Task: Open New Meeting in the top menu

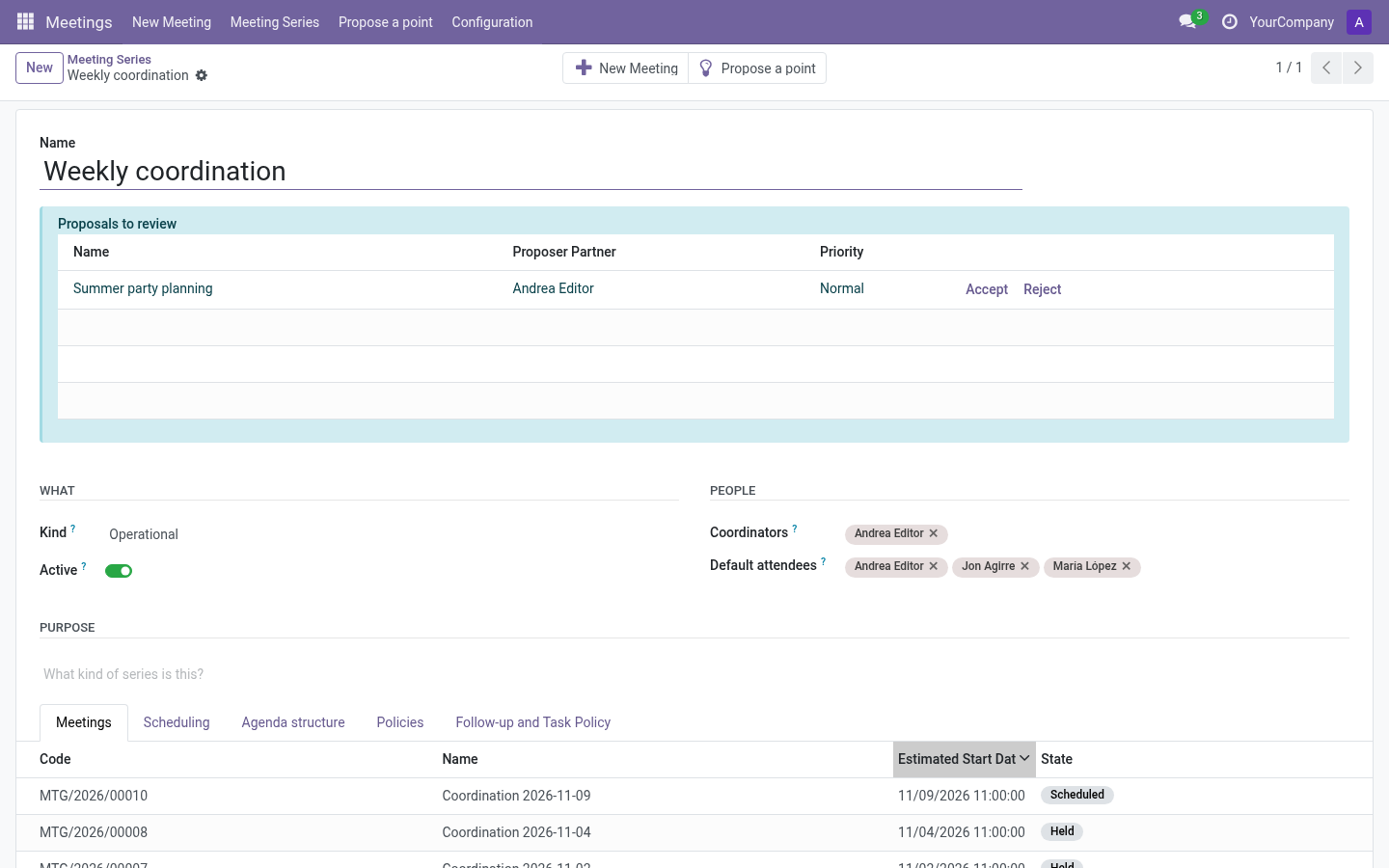Action: [x=172, y=22]
